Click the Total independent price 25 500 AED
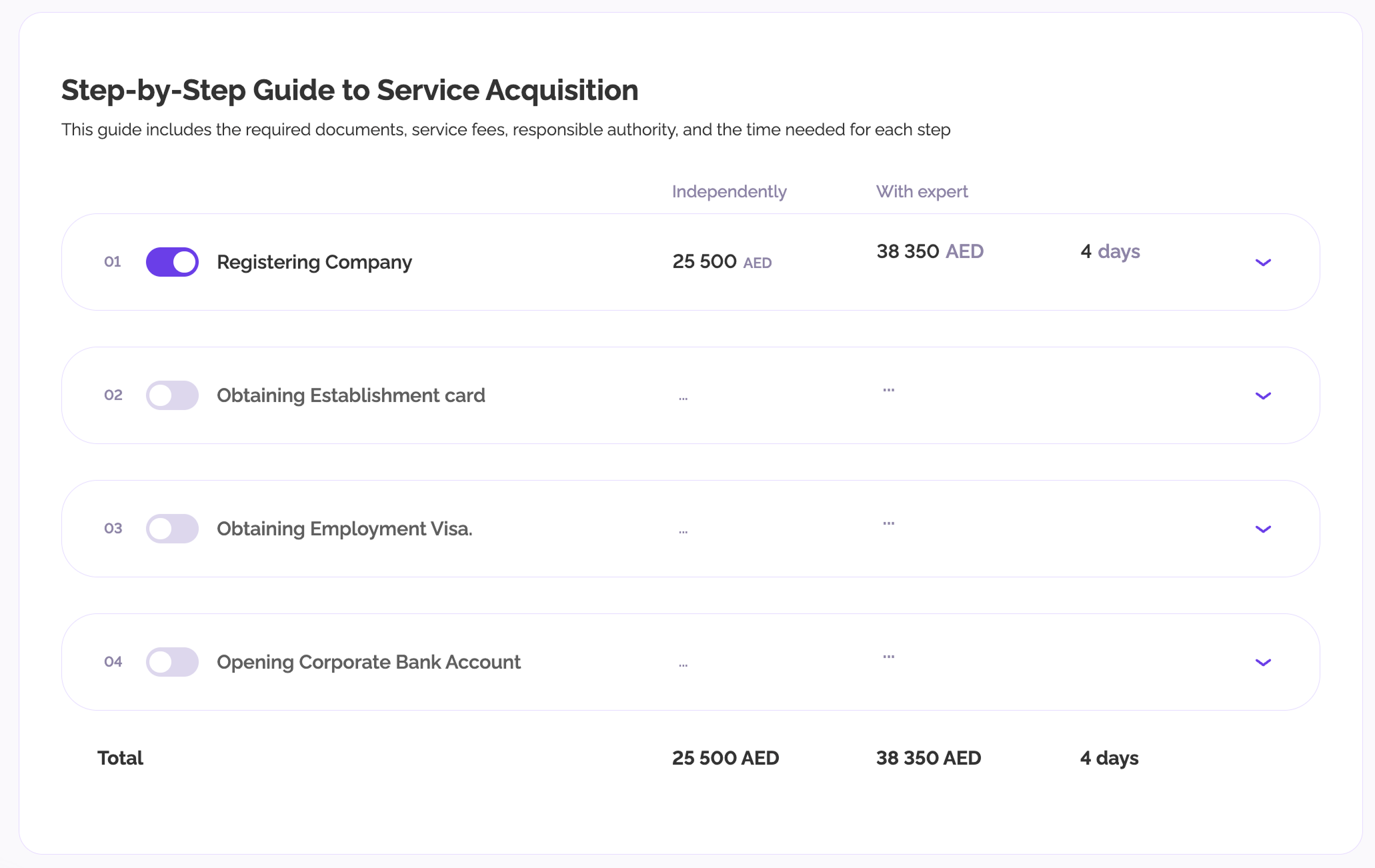Screen dimensions: 1375x868 (725, 758)
